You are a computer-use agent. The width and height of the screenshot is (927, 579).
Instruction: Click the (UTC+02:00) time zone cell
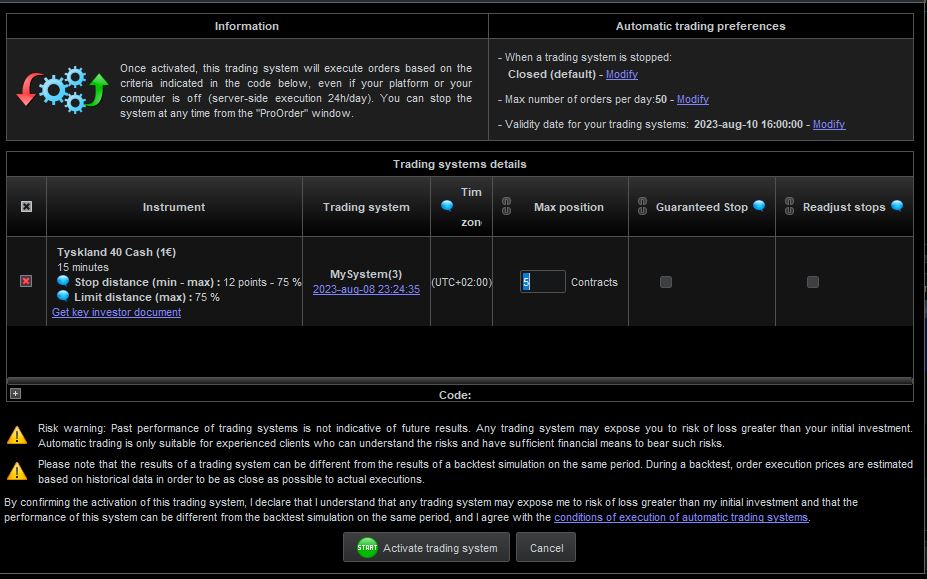461,282
